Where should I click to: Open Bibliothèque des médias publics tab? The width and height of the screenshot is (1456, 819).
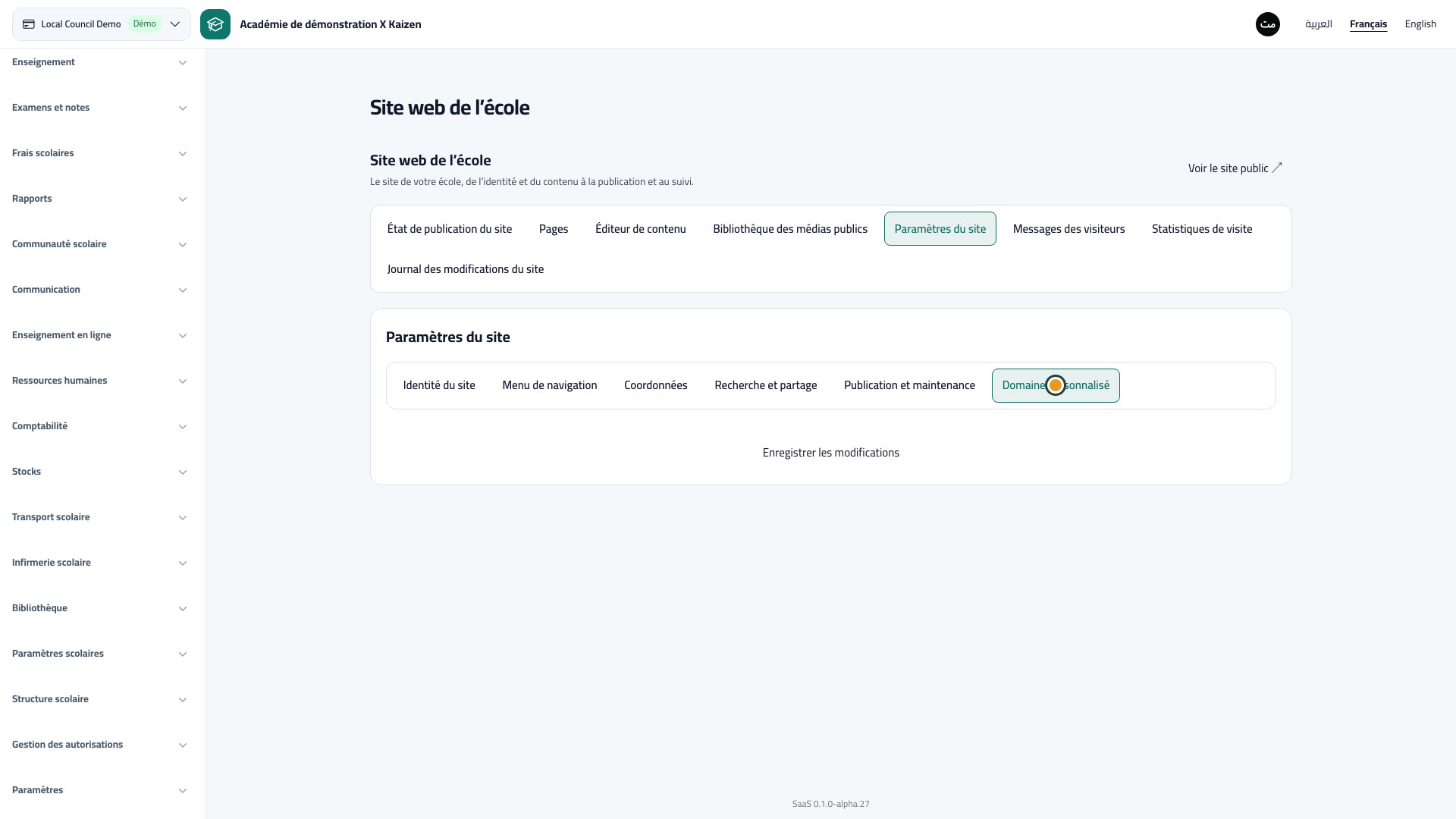(790, 229)
